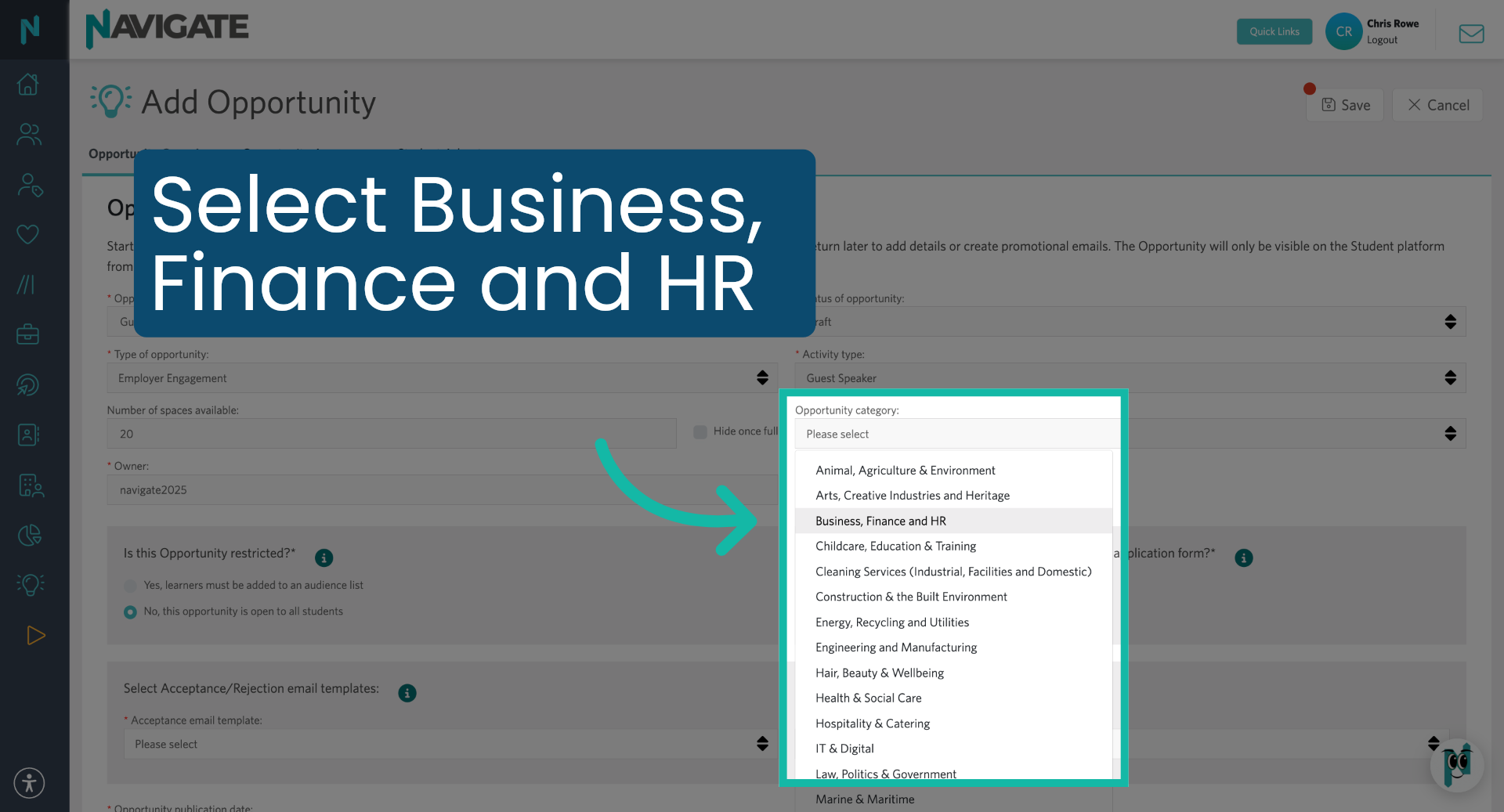Choose Hair, Beauty & Wellbeing option
The width and height of the screenshot is (1504, 812).
click(x=953, y=673)
